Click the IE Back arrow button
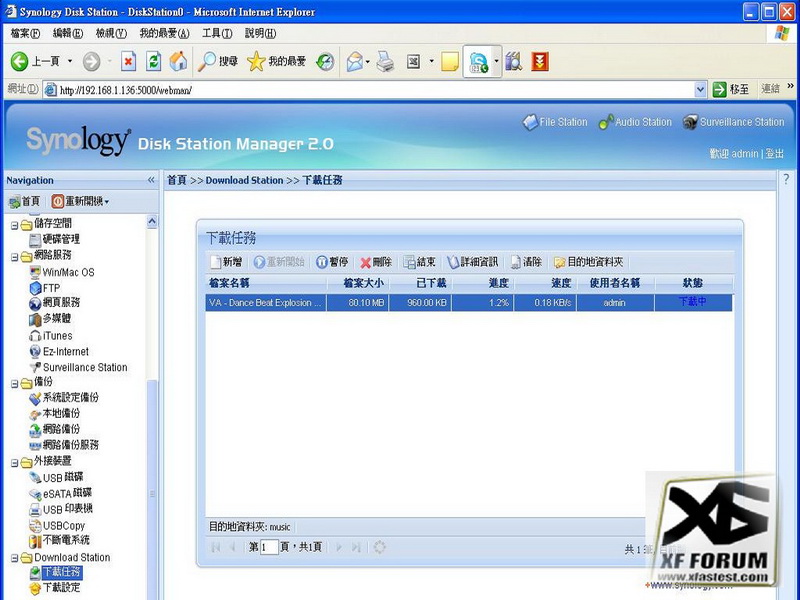The width and height of the screenshot is (800, 600). [20, 62]
